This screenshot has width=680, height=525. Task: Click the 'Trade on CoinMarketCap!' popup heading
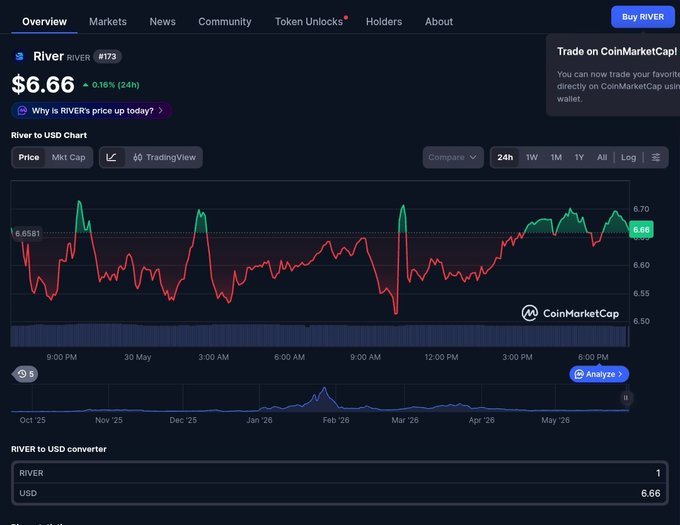(x=617, y=52)
